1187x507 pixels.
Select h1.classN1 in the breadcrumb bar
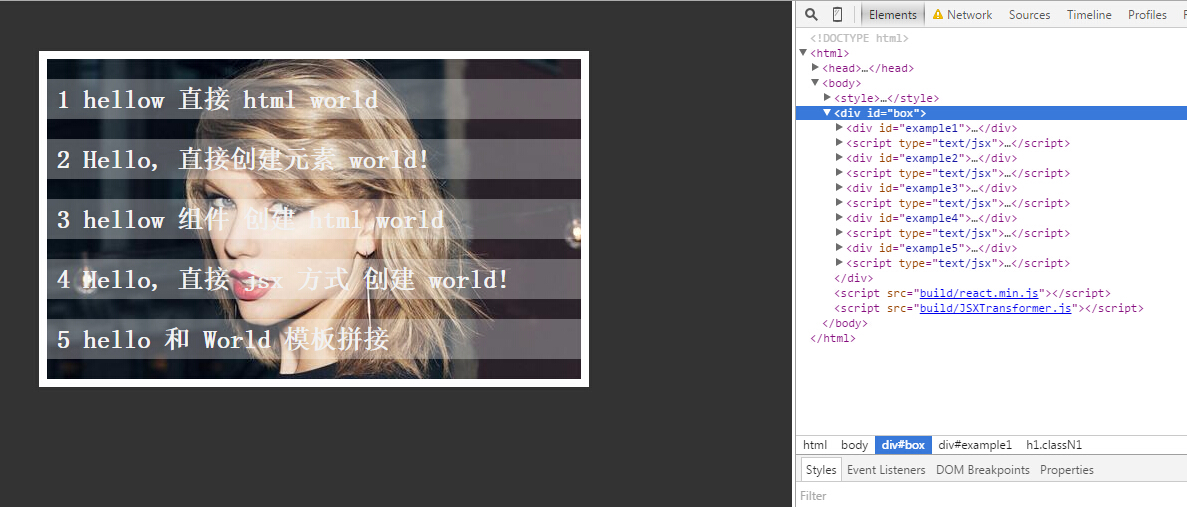point(1054,445)
